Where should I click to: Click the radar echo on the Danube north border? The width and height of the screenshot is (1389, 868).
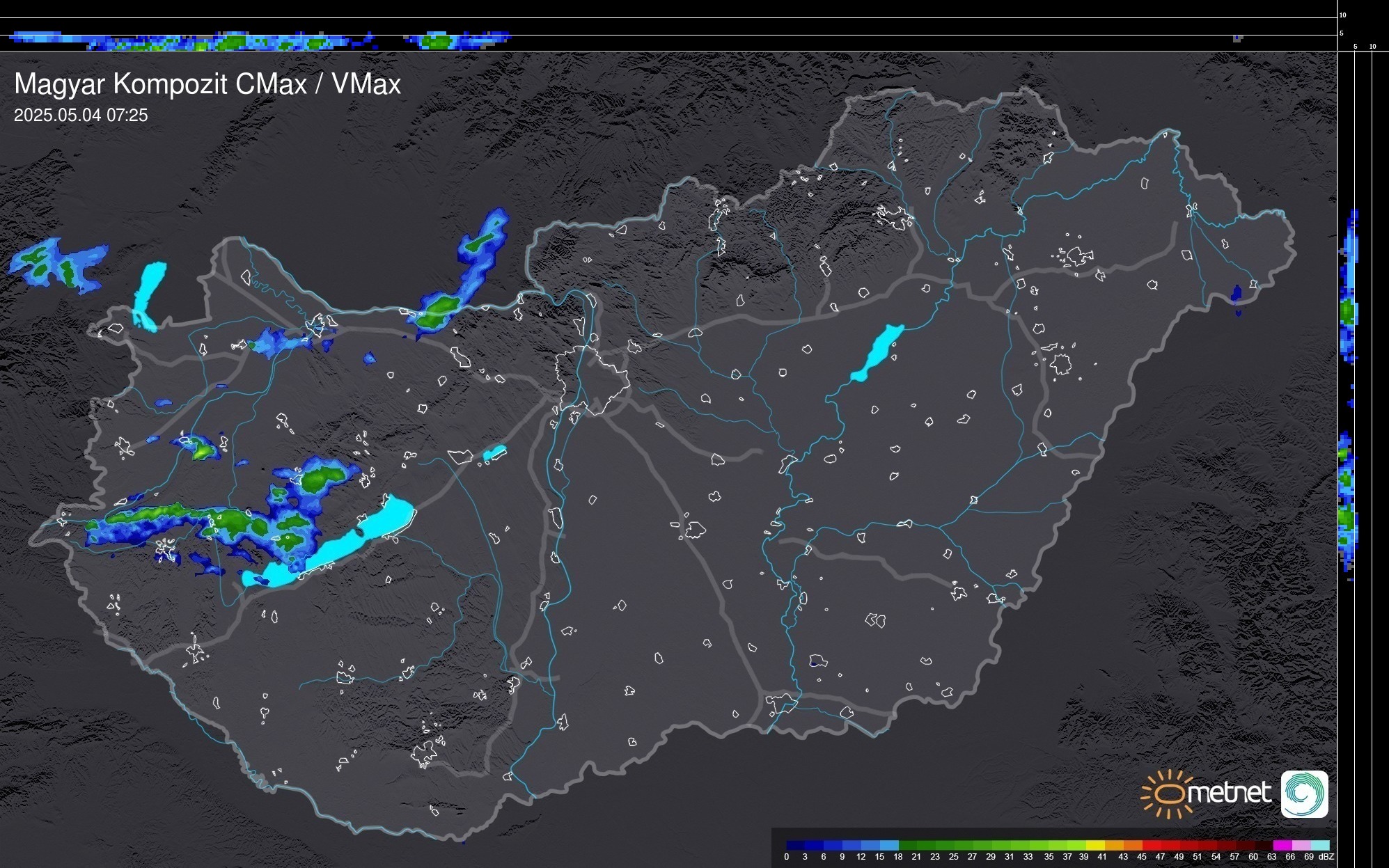440,308
